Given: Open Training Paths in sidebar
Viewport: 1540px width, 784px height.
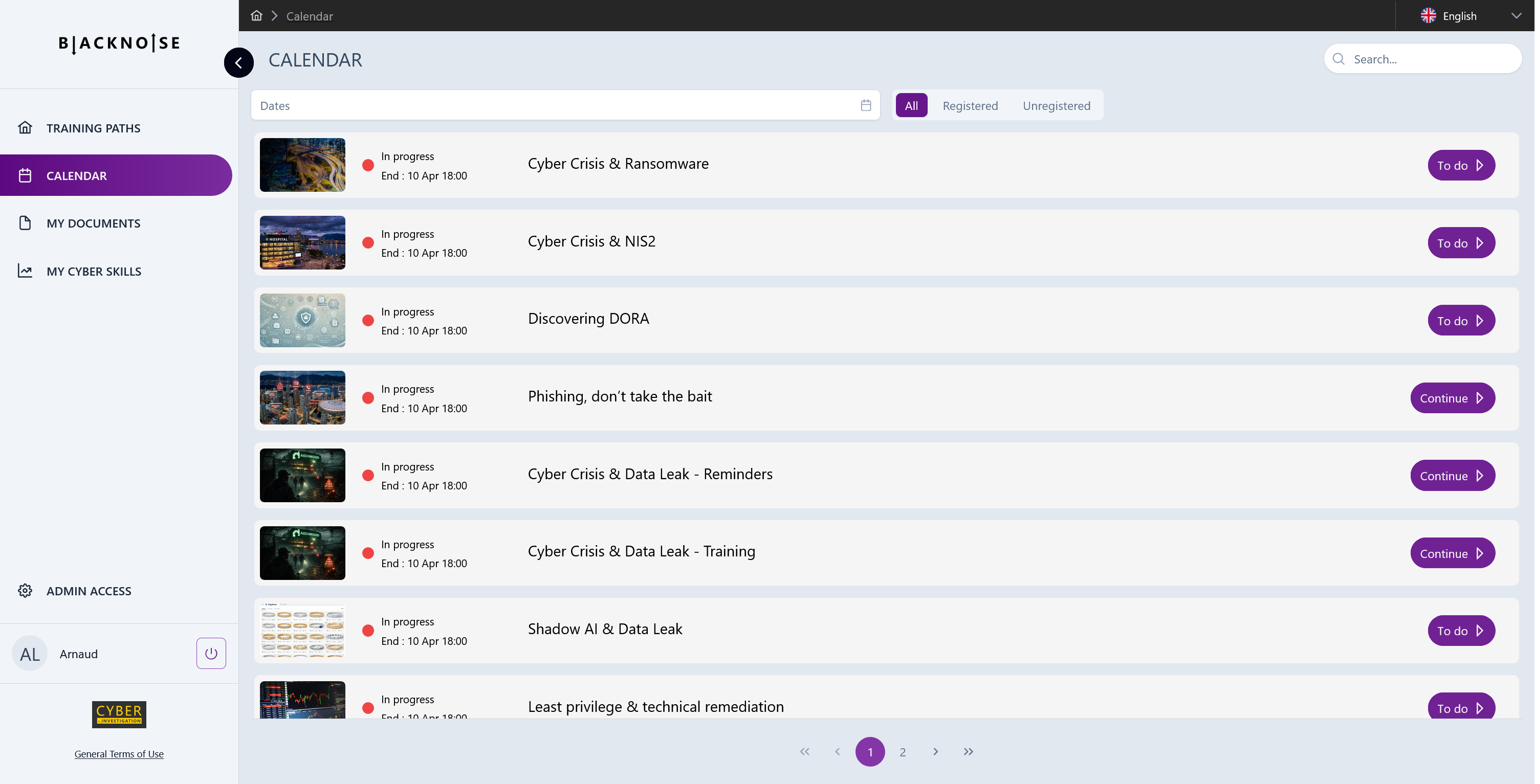Looking at the screenshot, I should click(x=116, y=128).
